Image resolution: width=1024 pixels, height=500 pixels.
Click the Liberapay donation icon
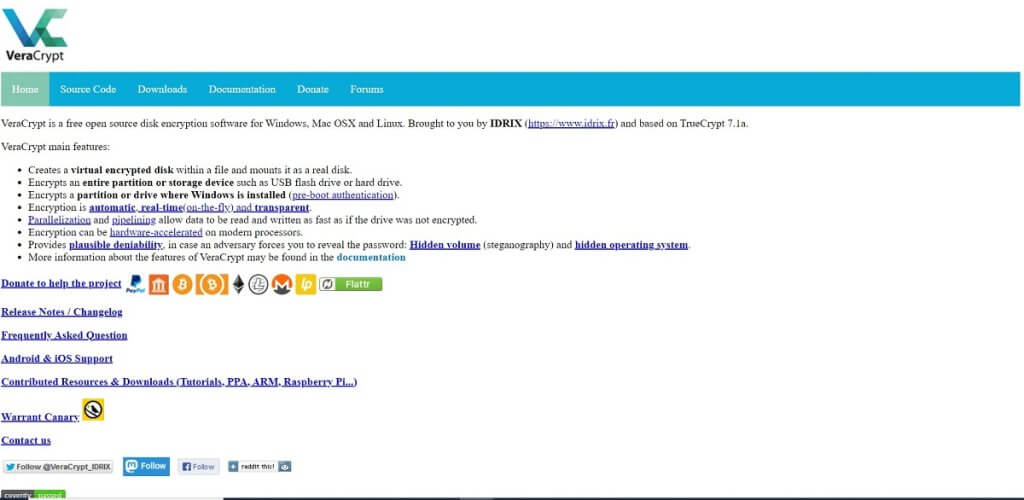click(x=305, y=285)
